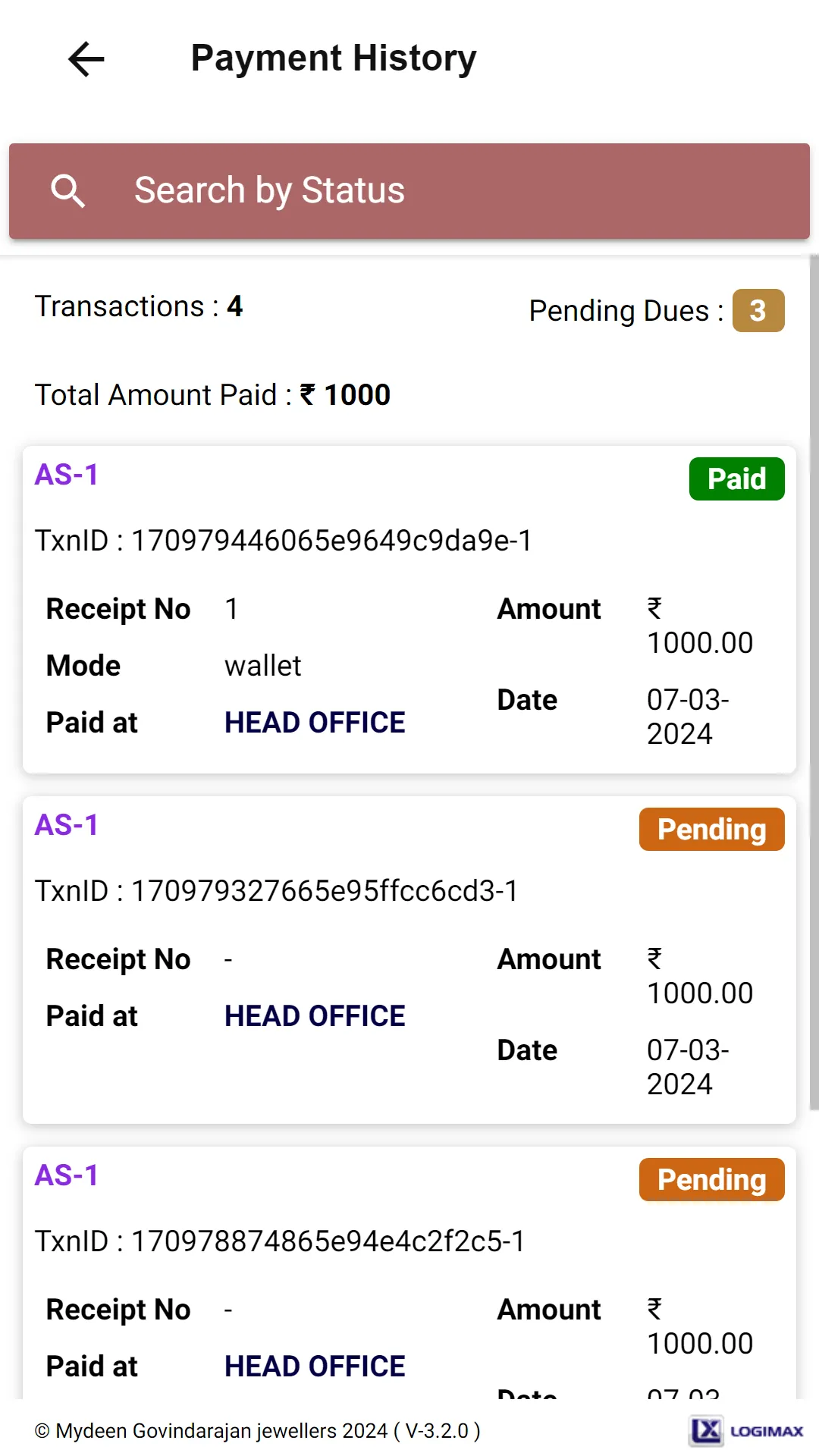Click Total Amount Paid ₹ 1000
This screenshot has height=1456, width=819.
212,395
